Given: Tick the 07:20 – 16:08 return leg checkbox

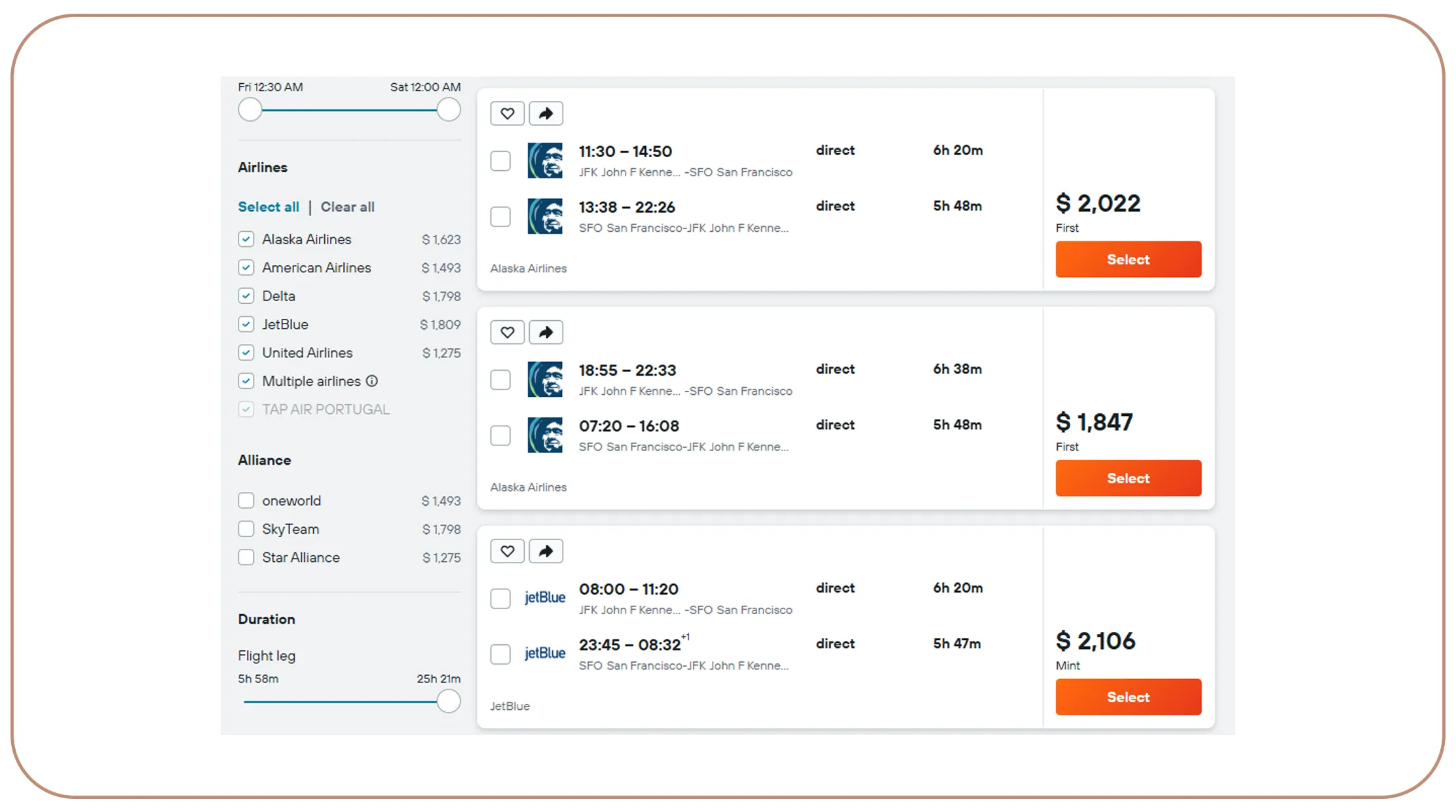Looking at the screenshot, I should (x=500, y=435).
